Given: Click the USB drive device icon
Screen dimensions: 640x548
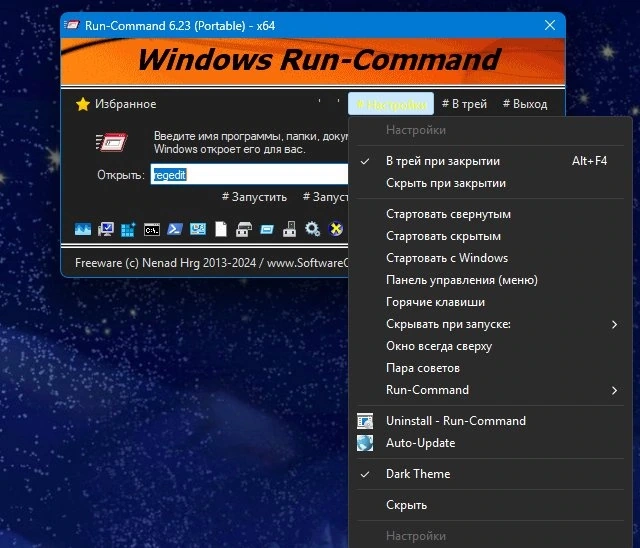Looking at the screenshot, I should click(289, 229).
